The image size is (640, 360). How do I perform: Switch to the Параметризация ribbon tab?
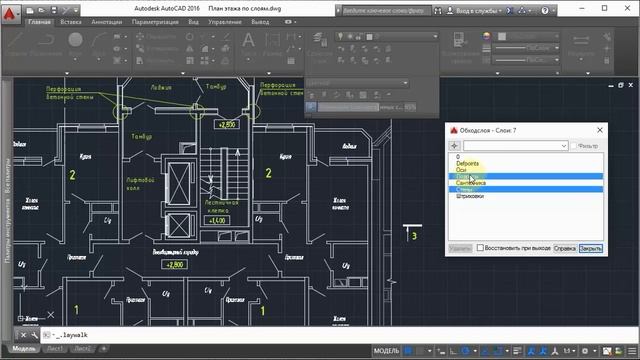155,22
